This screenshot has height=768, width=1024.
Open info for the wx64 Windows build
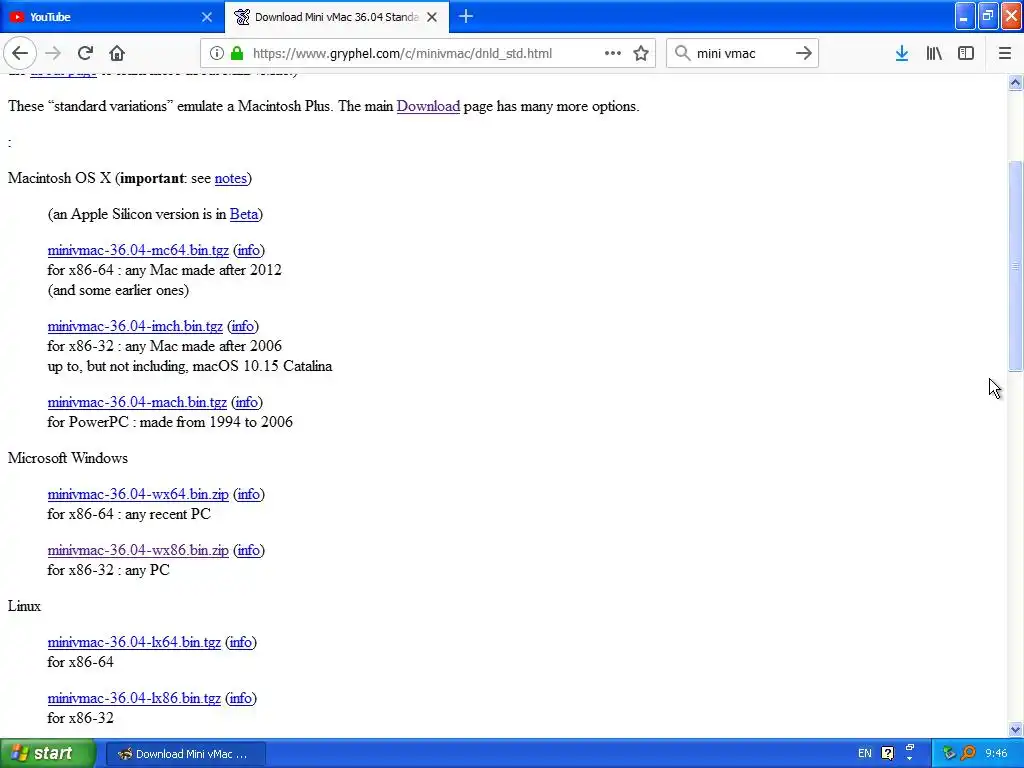pyautogui.click(x=248, y=494)
